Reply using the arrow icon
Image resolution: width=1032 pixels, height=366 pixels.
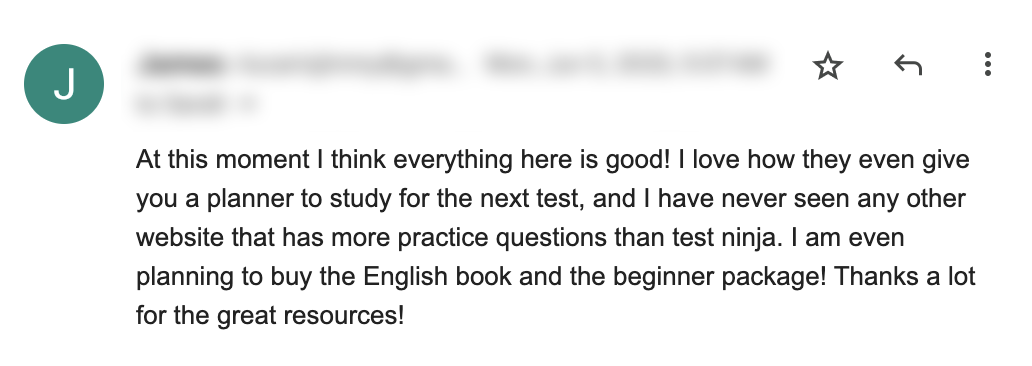click(908, 65)
